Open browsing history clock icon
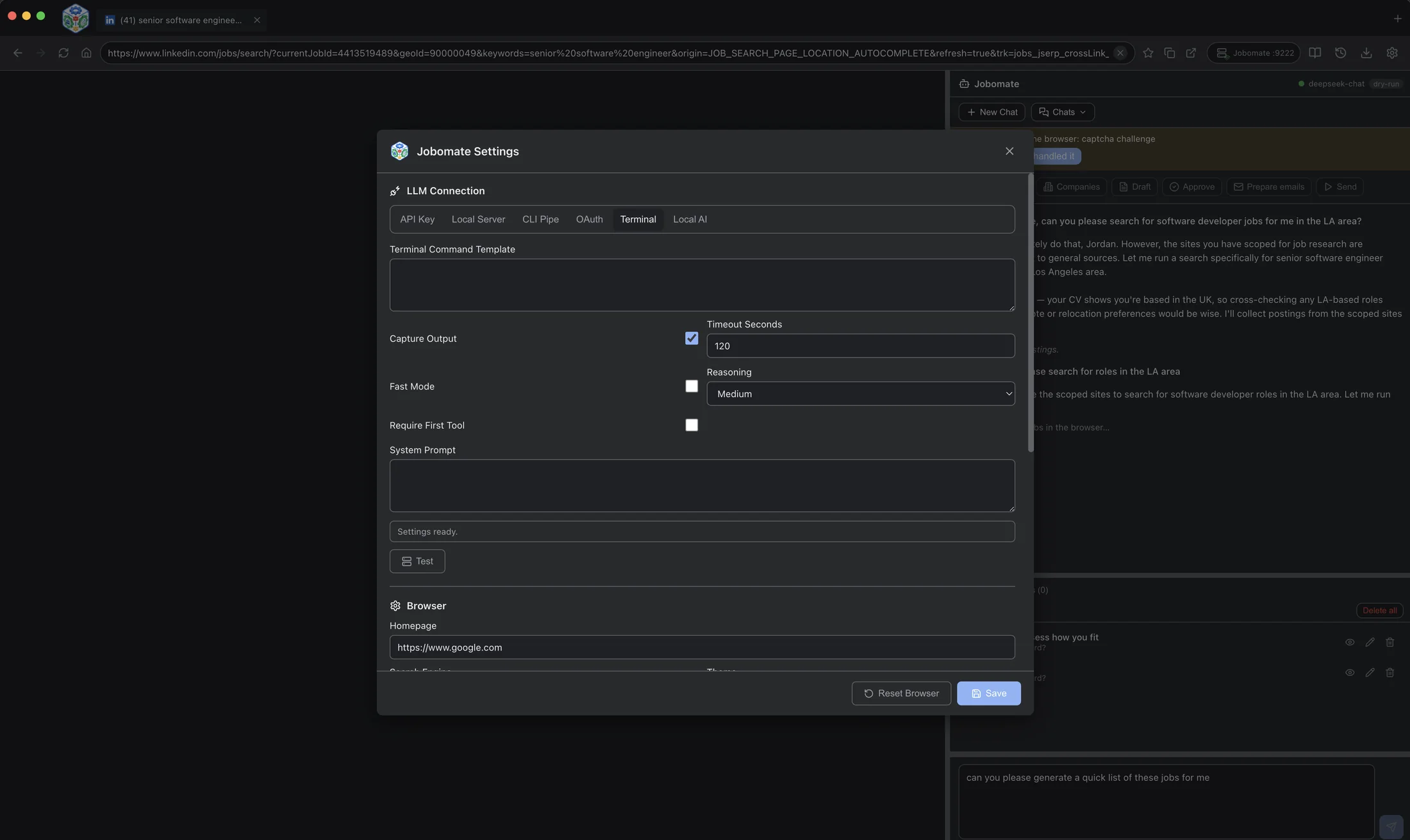The height and width of the screenshot is (840, 1410). click(1340, 53)
